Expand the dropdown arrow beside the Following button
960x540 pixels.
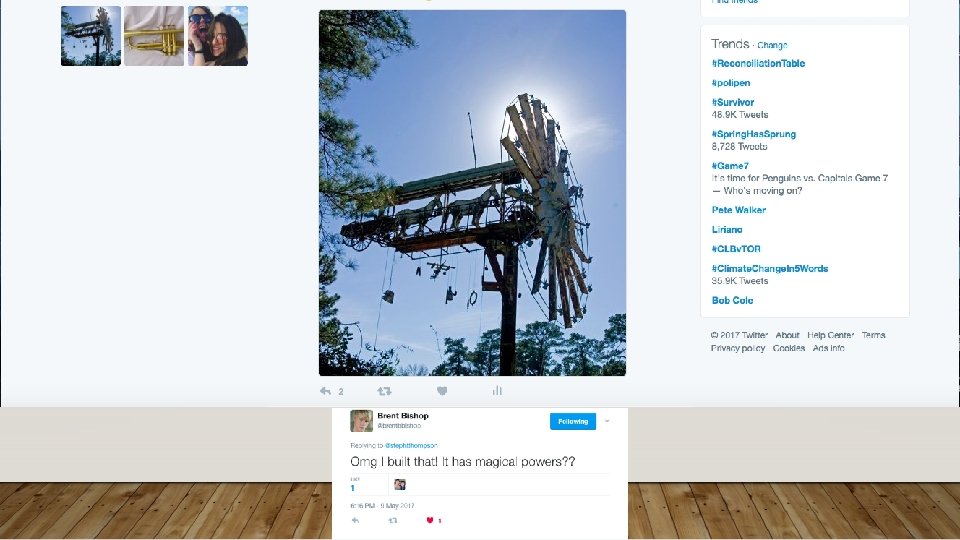click(607, 421)
